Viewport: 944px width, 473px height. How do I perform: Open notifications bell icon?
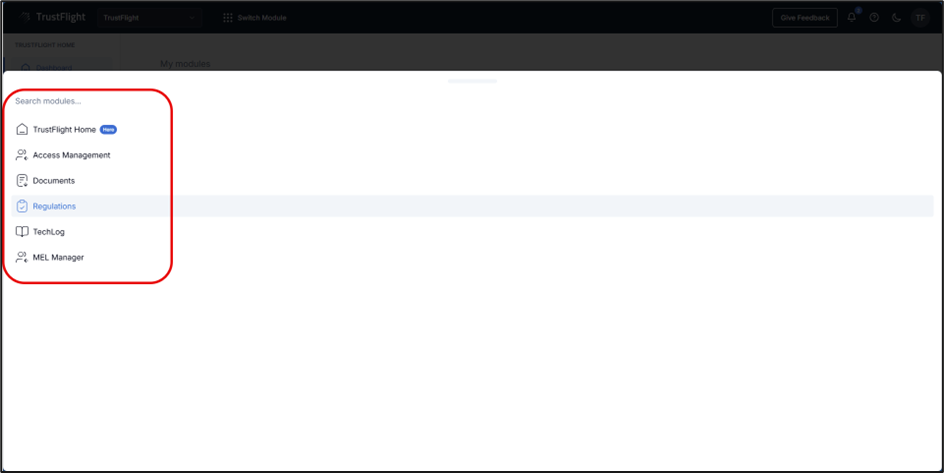852,17
